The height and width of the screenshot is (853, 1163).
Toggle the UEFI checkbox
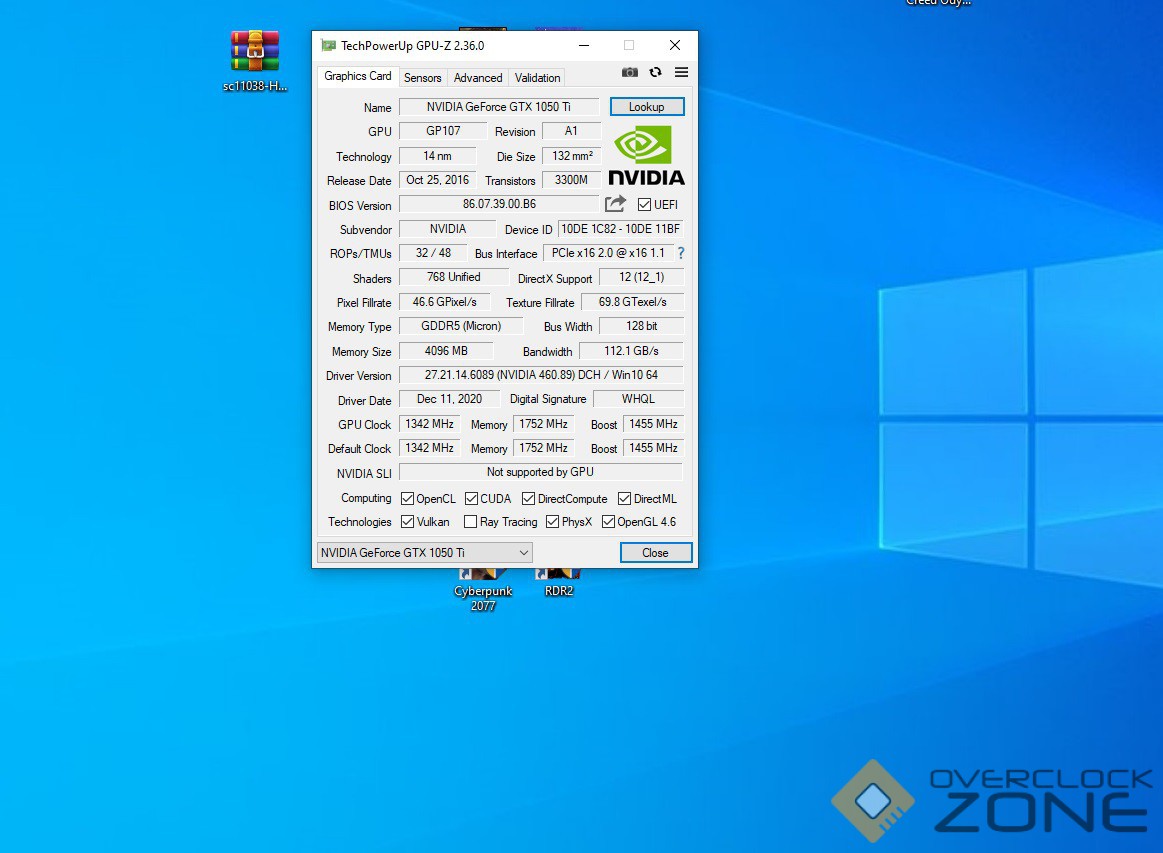(x=645, y=205)
